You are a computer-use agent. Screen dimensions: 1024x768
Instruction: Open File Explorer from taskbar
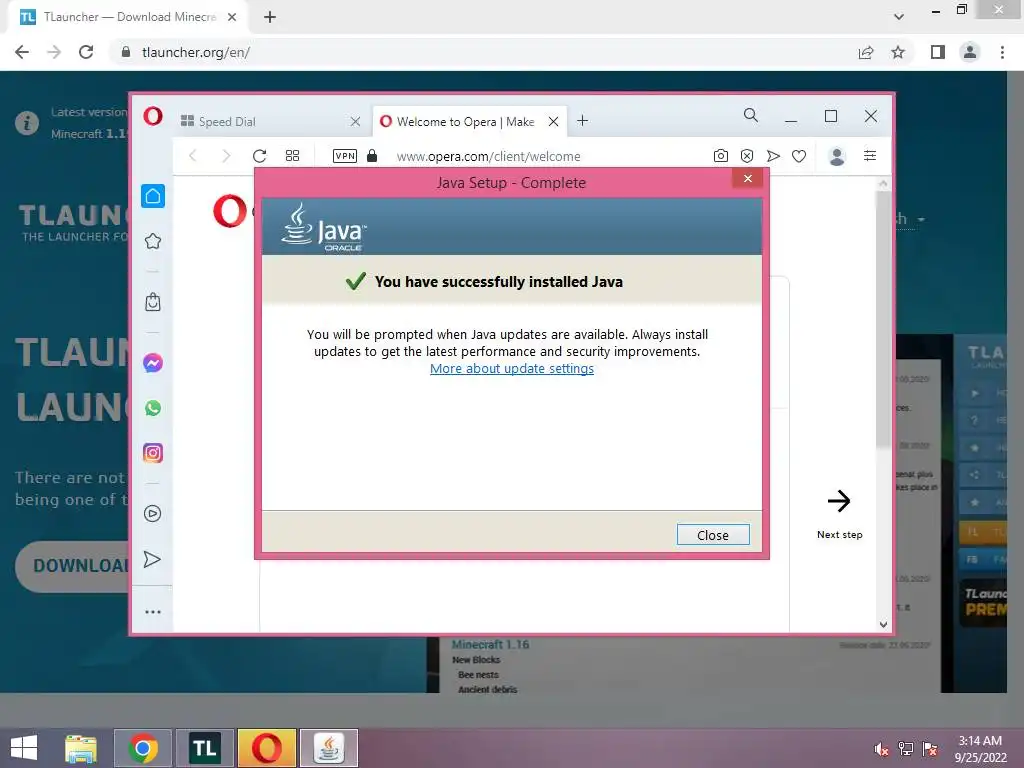click(81, 748)
